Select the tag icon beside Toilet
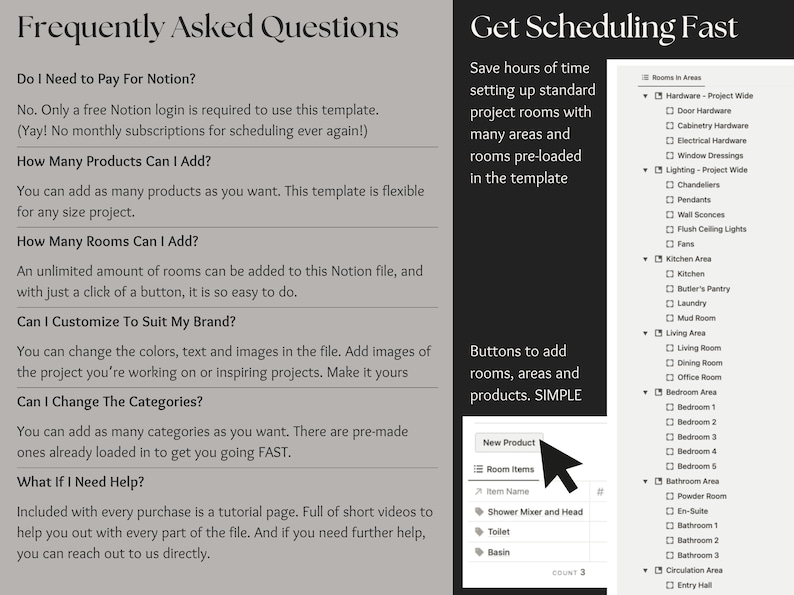 pyautogui.click(x=479, y=532)
